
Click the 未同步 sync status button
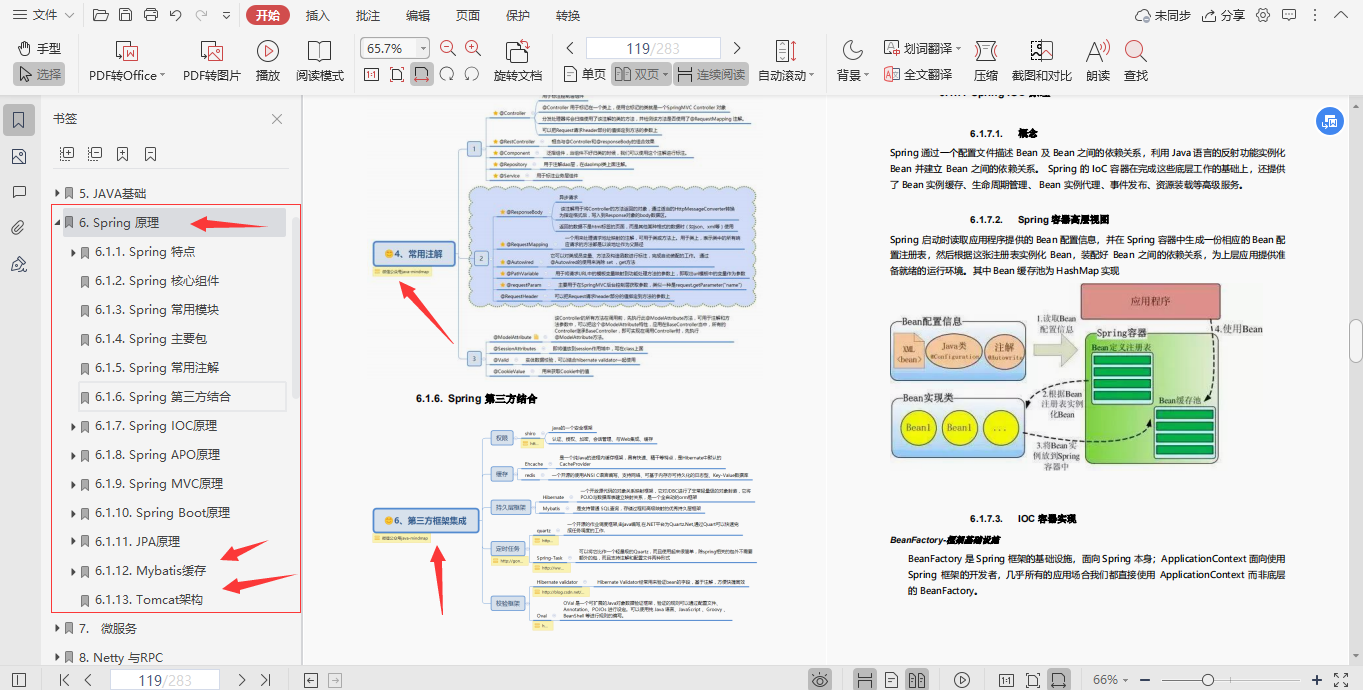click(x=1163, y=15)
